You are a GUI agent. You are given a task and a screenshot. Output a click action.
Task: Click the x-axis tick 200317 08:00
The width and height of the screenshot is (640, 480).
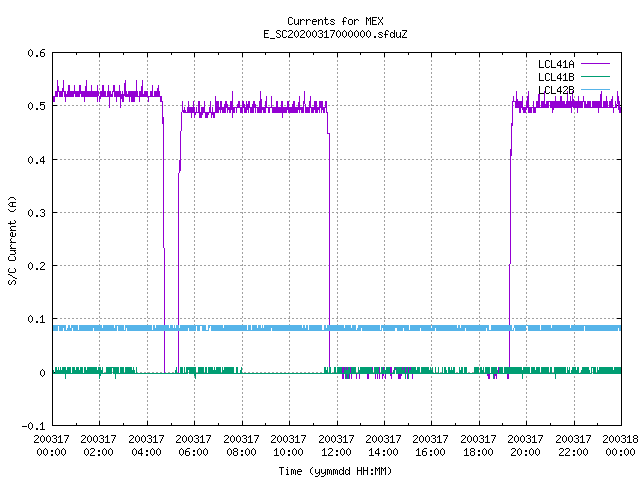(x=241, y=445)
